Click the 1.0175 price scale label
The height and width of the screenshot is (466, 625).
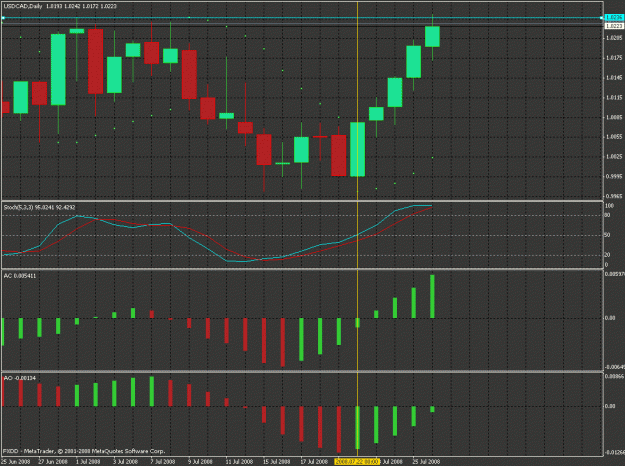(614, 58)
